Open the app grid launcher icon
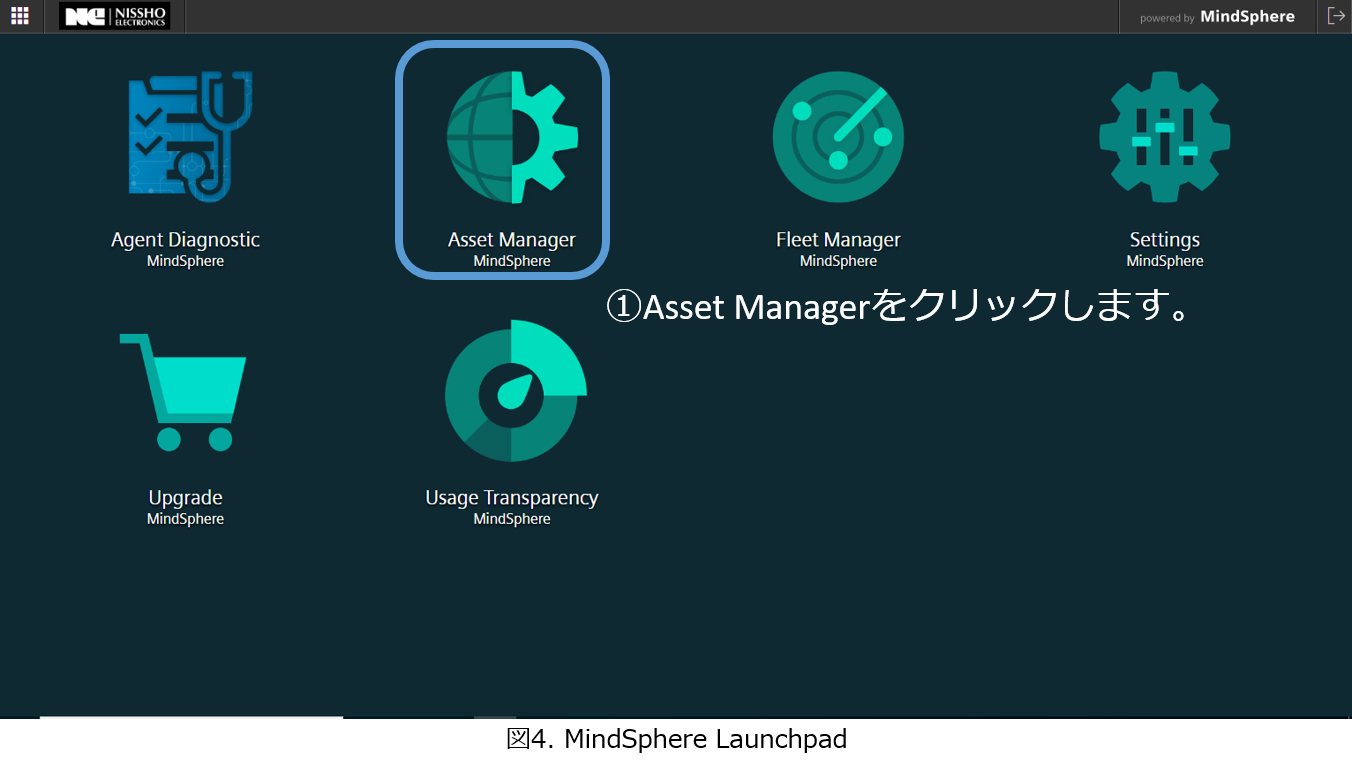 [20, 16]
